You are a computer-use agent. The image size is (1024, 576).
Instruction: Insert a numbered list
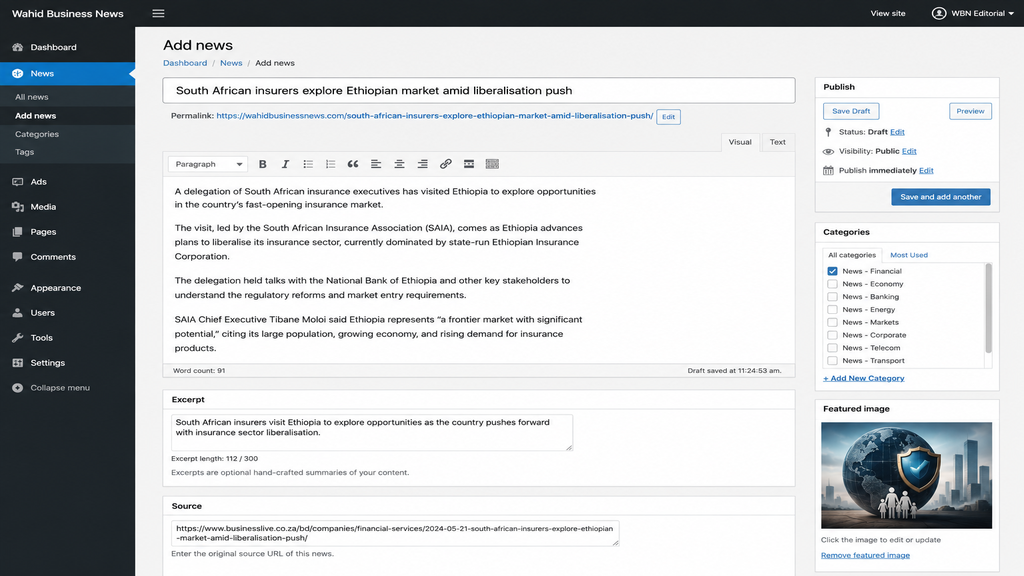point(330,164)
